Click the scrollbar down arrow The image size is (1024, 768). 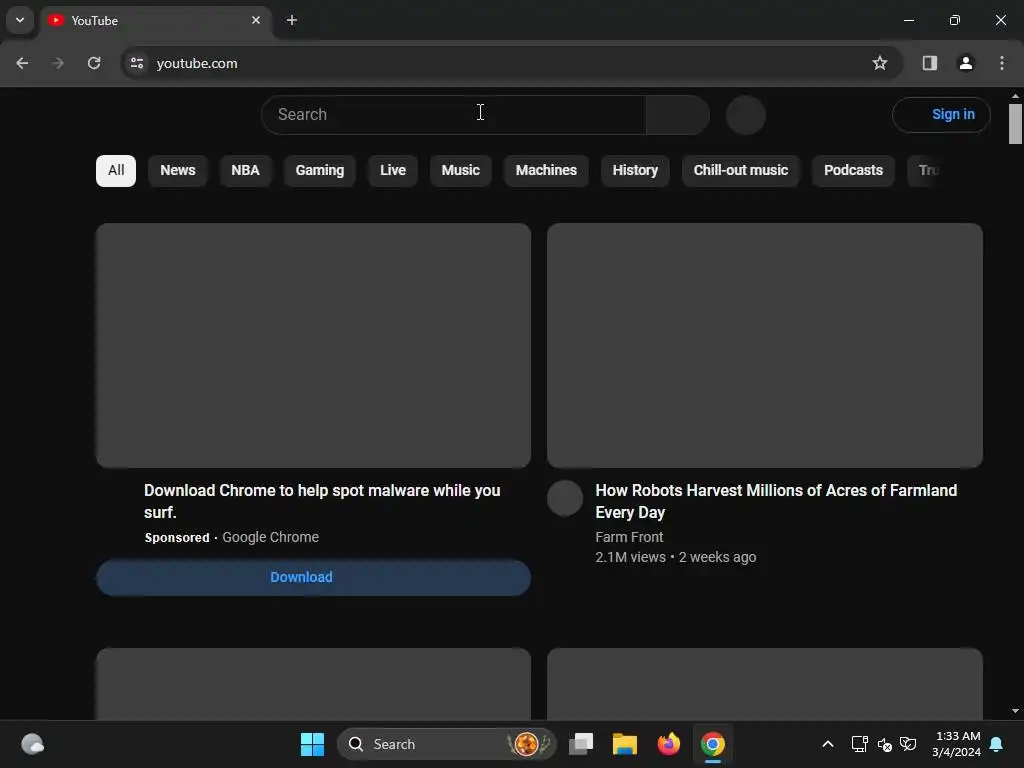(1015, 711)
